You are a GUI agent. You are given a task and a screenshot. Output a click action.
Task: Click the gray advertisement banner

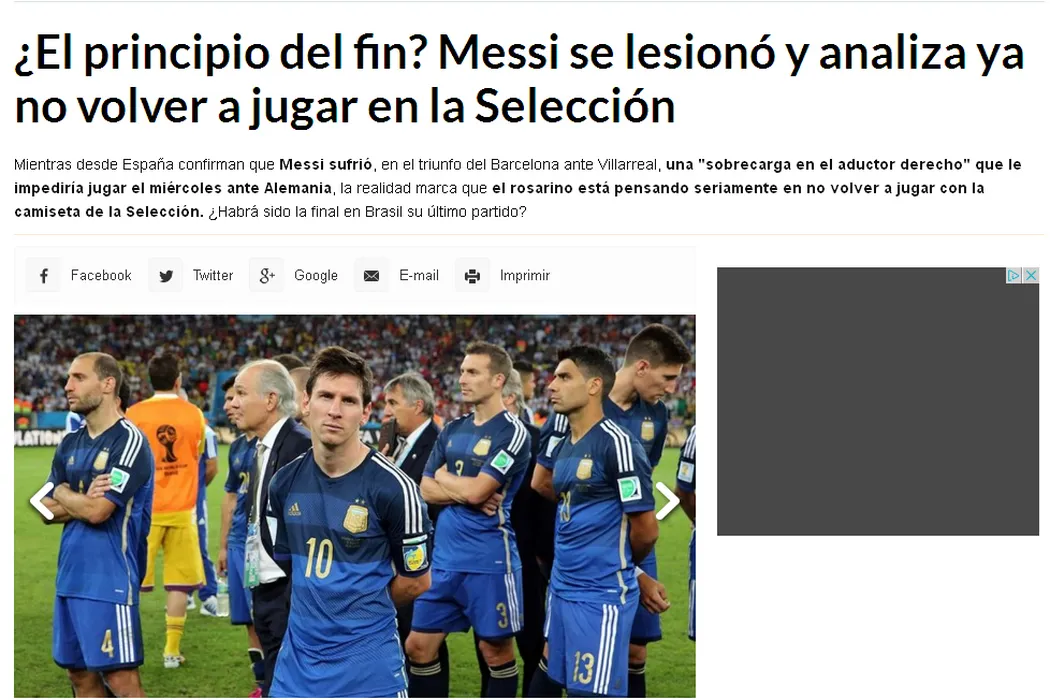[x=878, y=401]
